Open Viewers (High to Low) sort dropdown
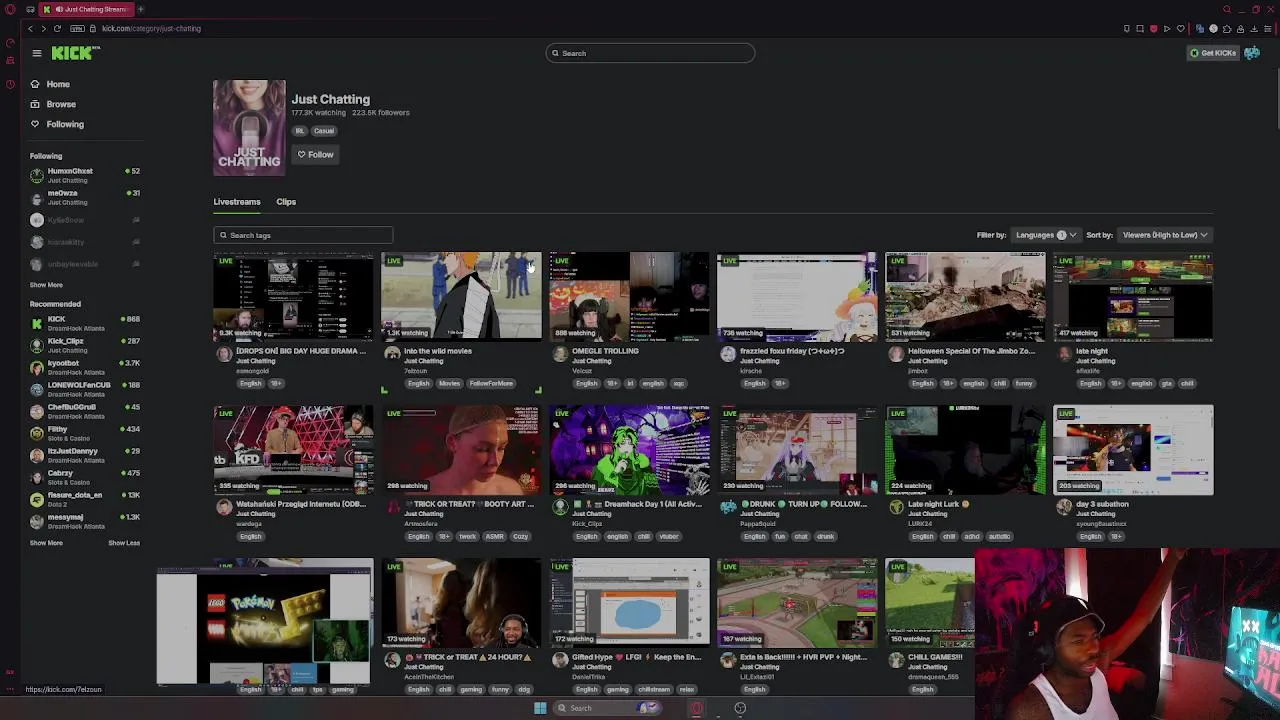1280x720 pixels. pos(1165,235)
